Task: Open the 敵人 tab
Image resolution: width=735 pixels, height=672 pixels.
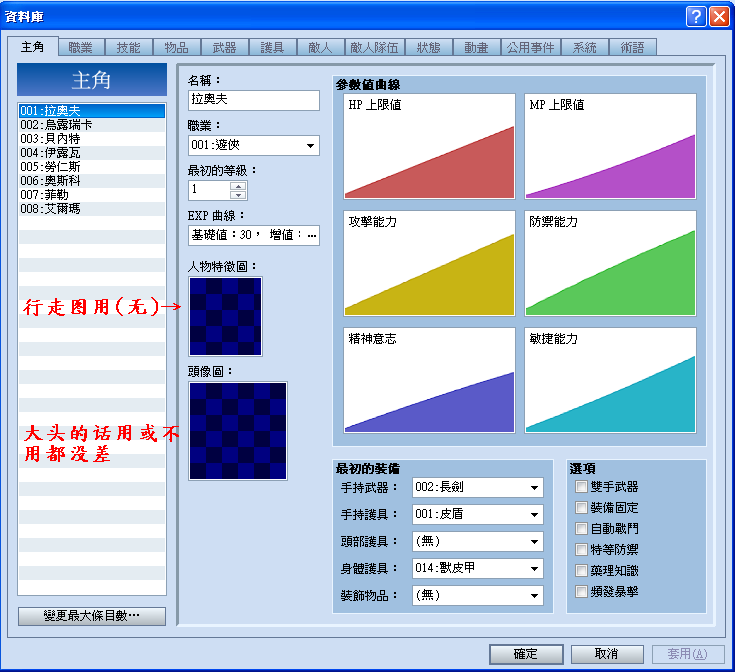Action: point(320,47)
